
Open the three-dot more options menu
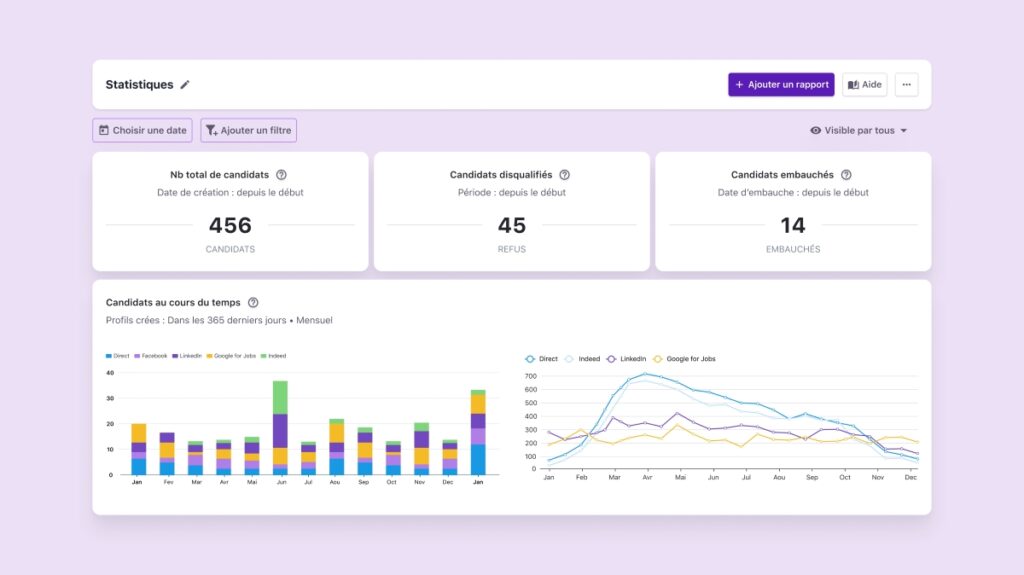906,85
